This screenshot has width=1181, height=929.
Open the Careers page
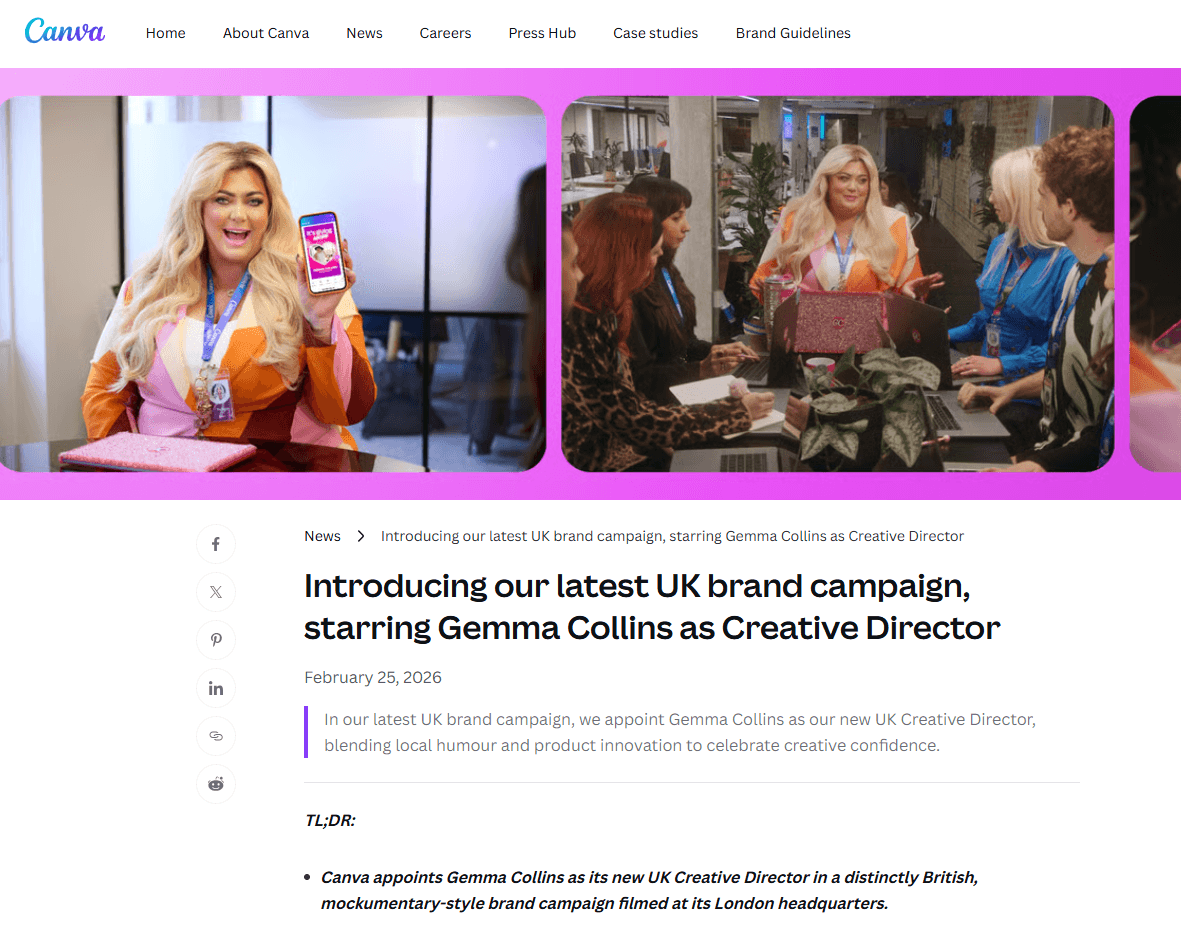[445, 33]
